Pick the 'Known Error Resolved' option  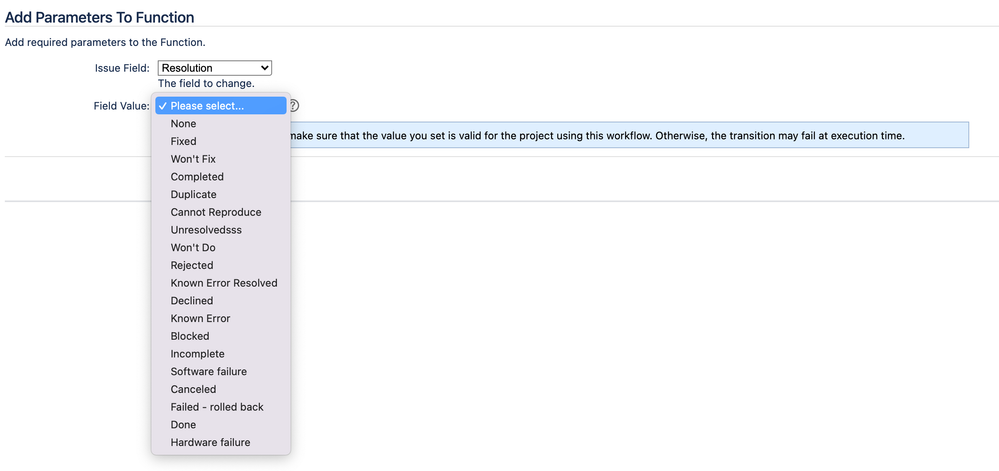coord(220,283)
